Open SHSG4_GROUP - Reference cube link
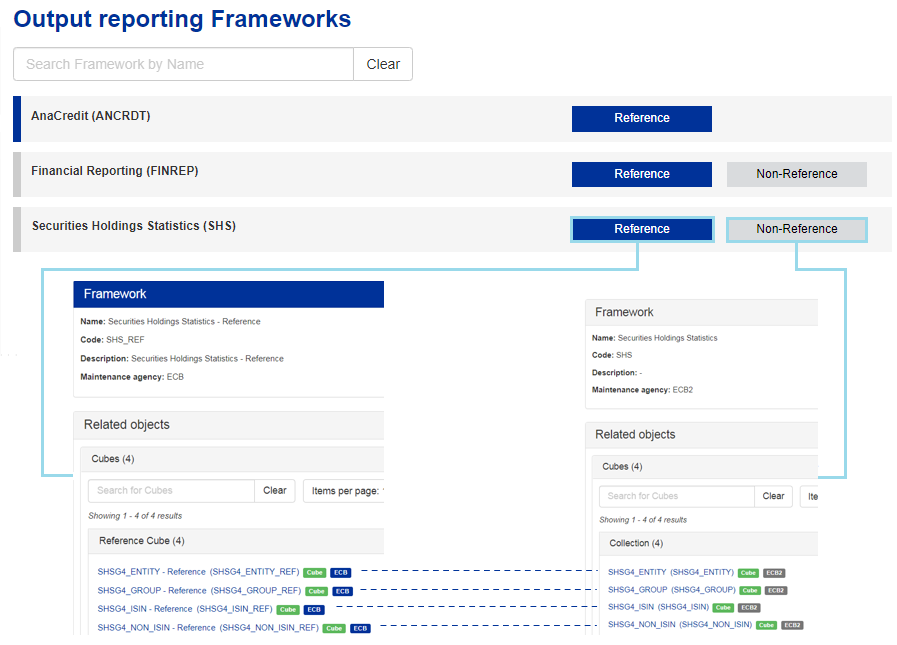897x645 pixels. coord(198,591)
